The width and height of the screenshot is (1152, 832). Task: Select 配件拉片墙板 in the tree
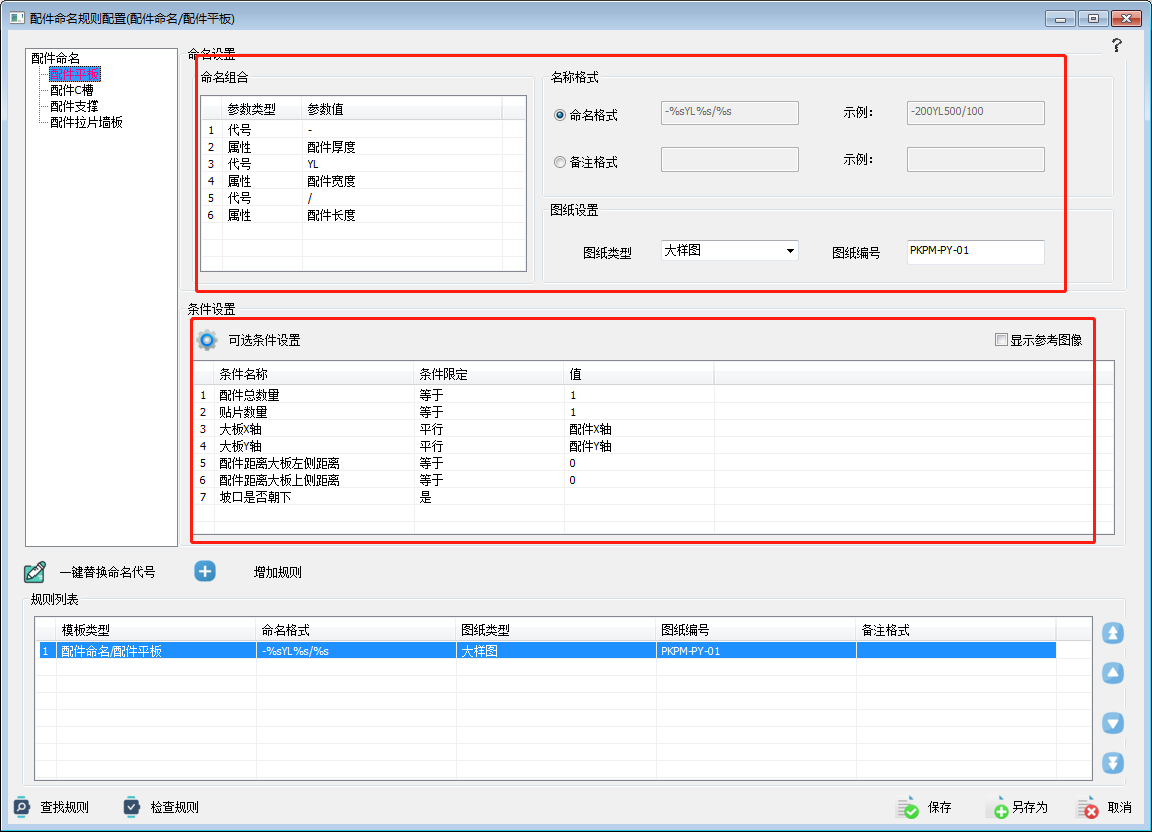pyautogui.click(x=86, y=122)
